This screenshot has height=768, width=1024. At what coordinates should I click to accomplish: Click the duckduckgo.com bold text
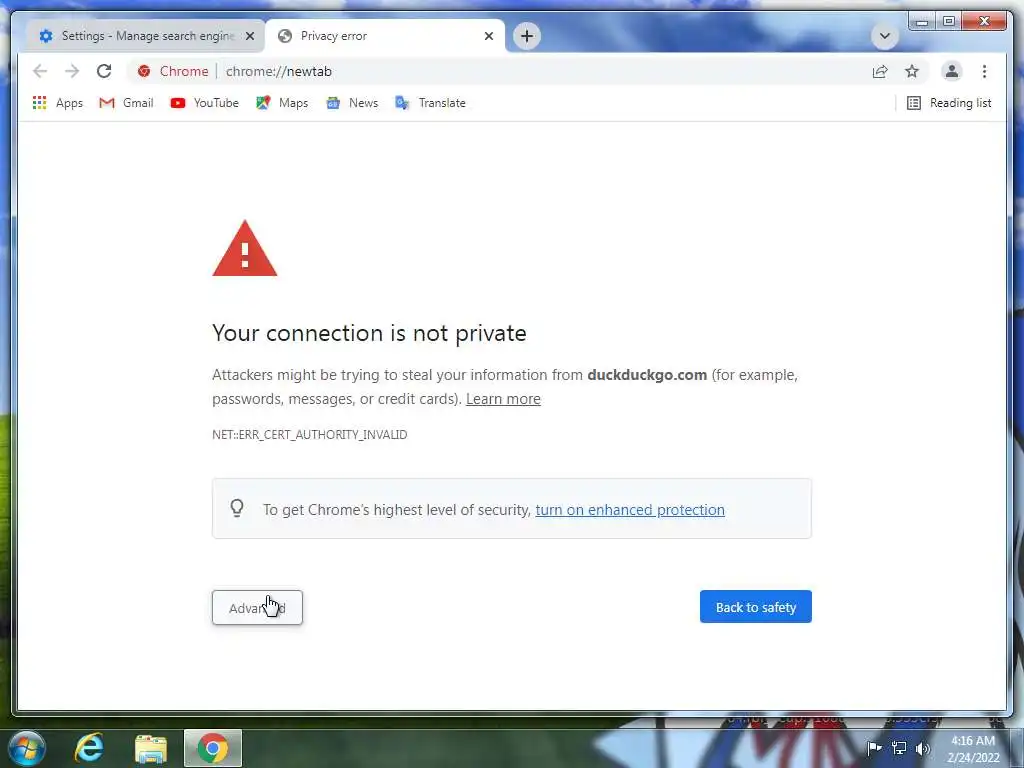click(x=647, y=375)
